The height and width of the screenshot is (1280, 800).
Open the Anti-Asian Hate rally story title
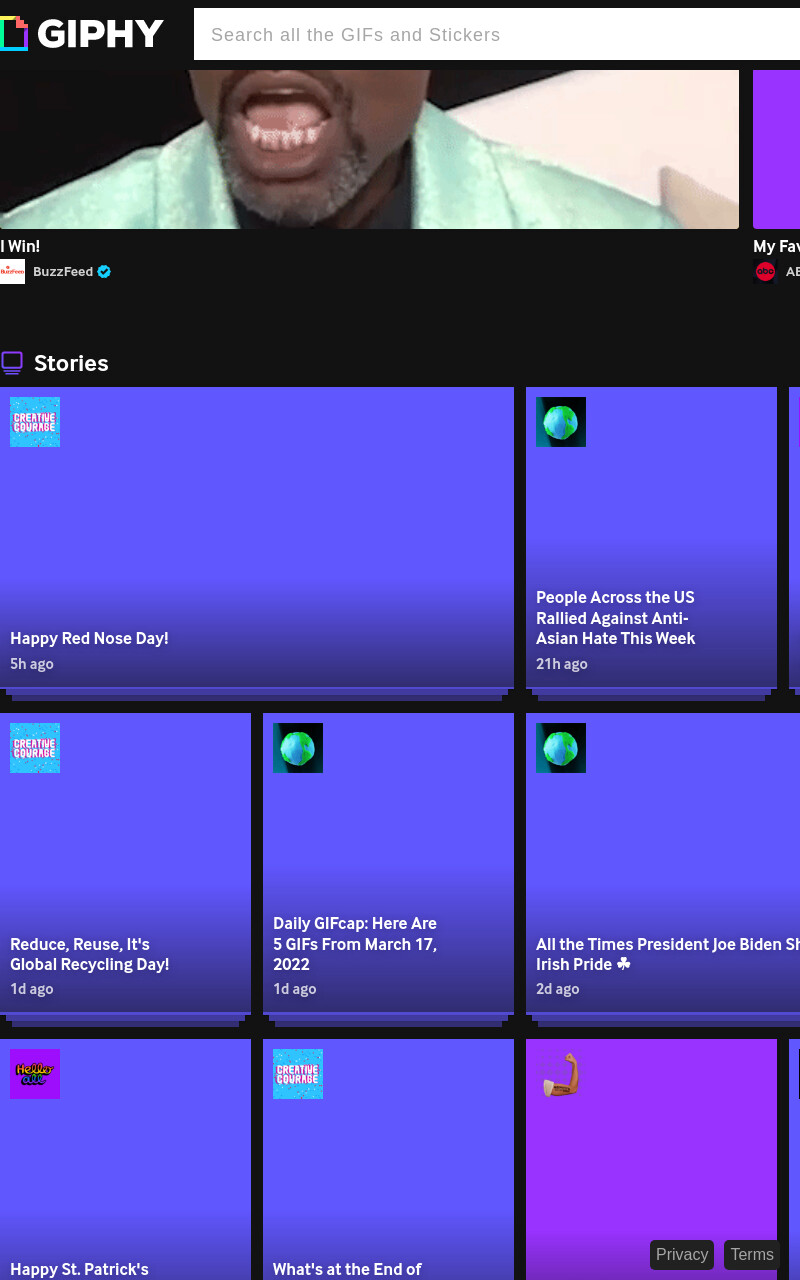[x=615, y=618]
